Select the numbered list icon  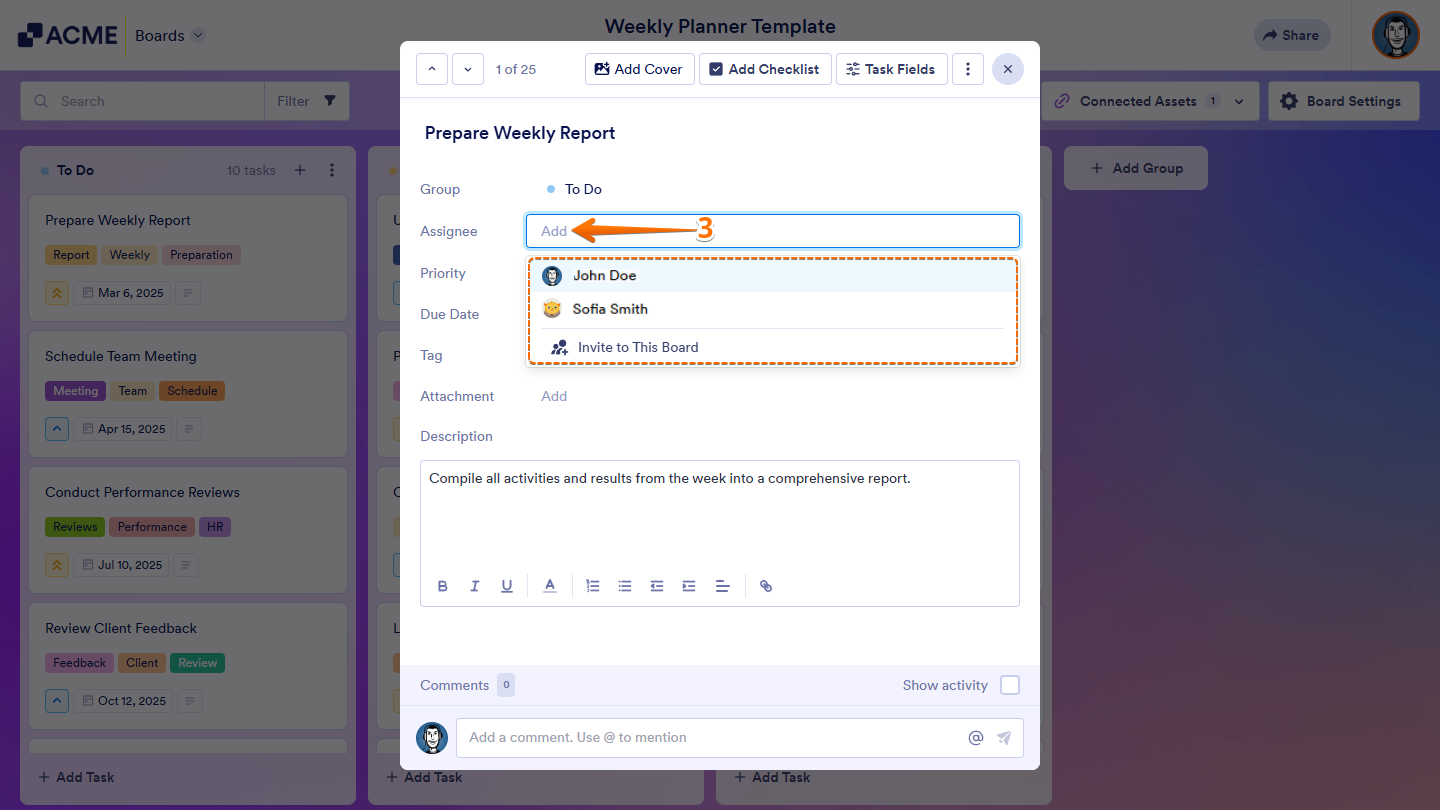[x=593, y=585]
